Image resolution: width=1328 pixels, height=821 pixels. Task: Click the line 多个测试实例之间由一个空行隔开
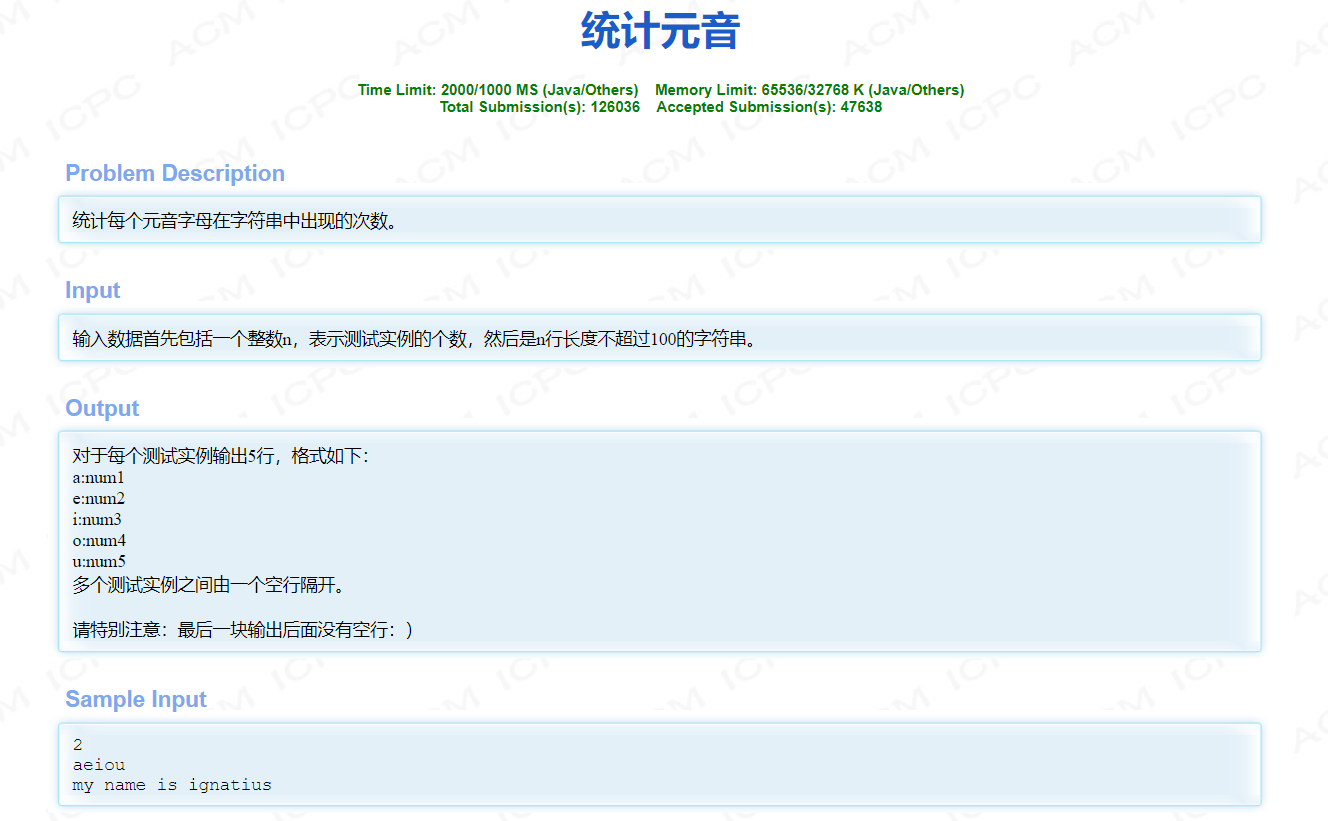pos(209,584)
